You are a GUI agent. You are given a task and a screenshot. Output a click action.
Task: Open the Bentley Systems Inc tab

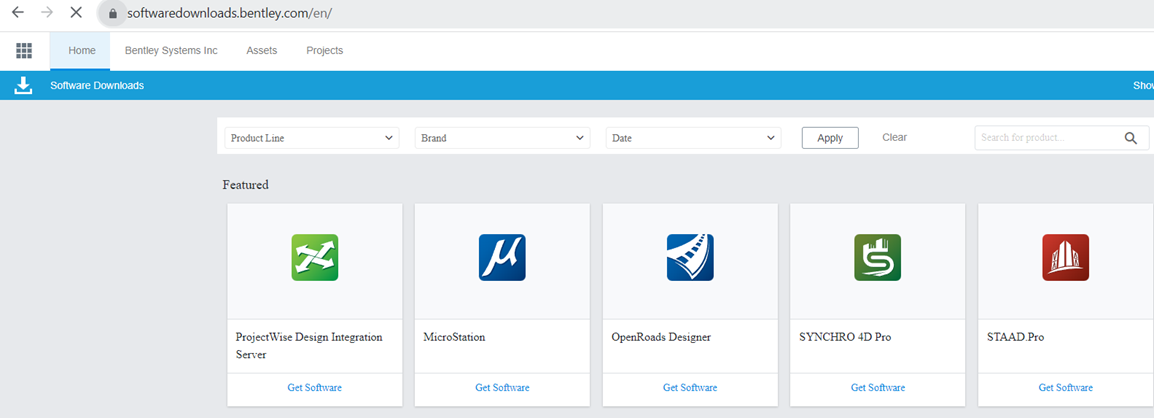171,51
